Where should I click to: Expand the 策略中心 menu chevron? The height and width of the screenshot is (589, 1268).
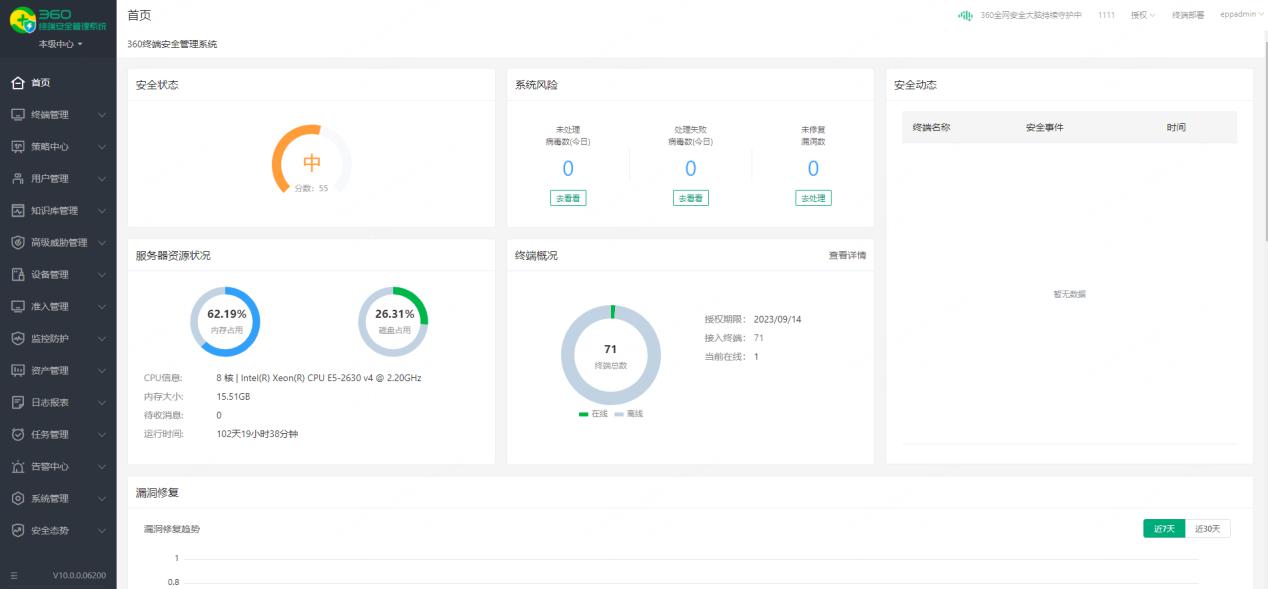tap(102, 147)
